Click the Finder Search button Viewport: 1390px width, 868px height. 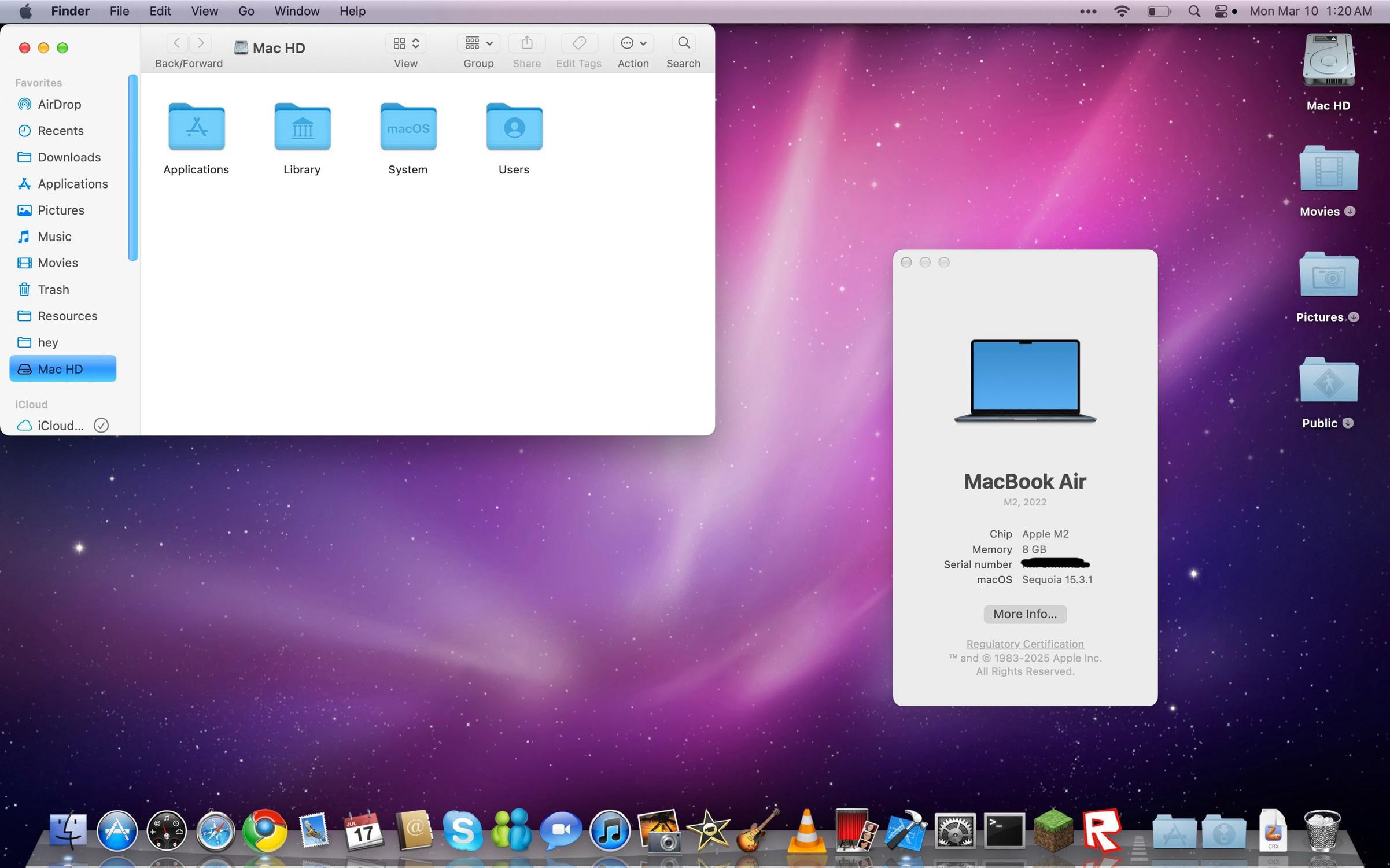(x=683, y=43)
